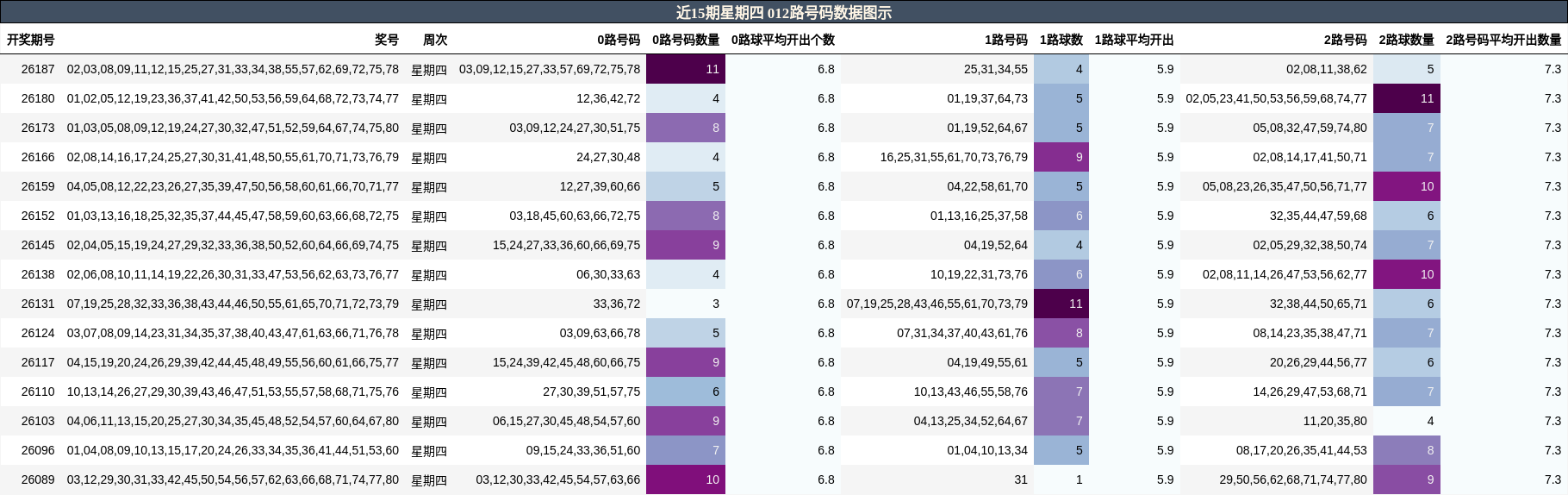Click draw period 26159

click(x=38, y=186)
